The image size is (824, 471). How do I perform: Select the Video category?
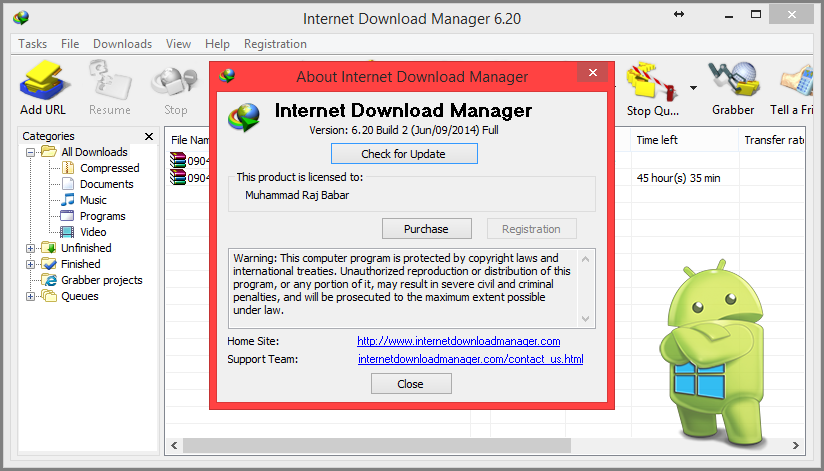[x=93, y=232]
